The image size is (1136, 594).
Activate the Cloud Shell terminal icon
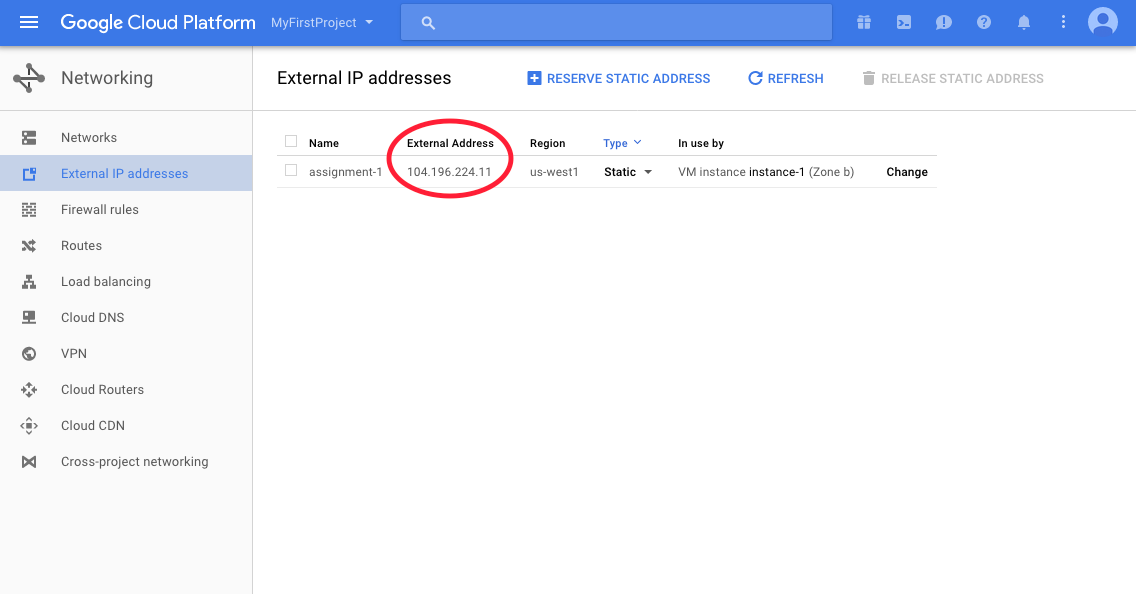click(904, 22)
